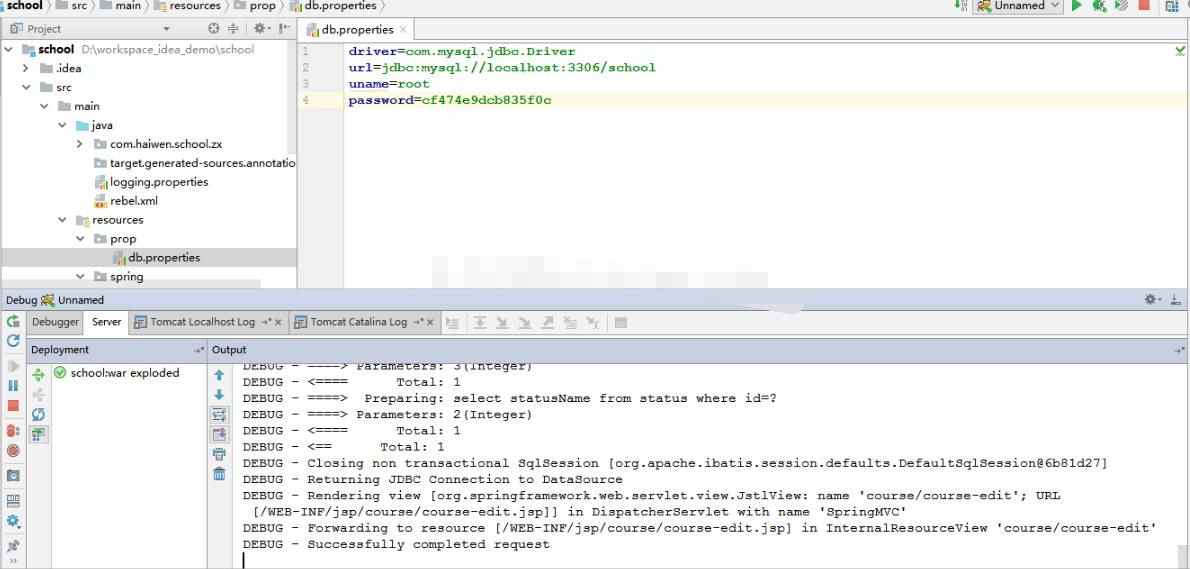Expand the .idea folder
This screenshot has width=1190, height=569.
pos(26,68)
